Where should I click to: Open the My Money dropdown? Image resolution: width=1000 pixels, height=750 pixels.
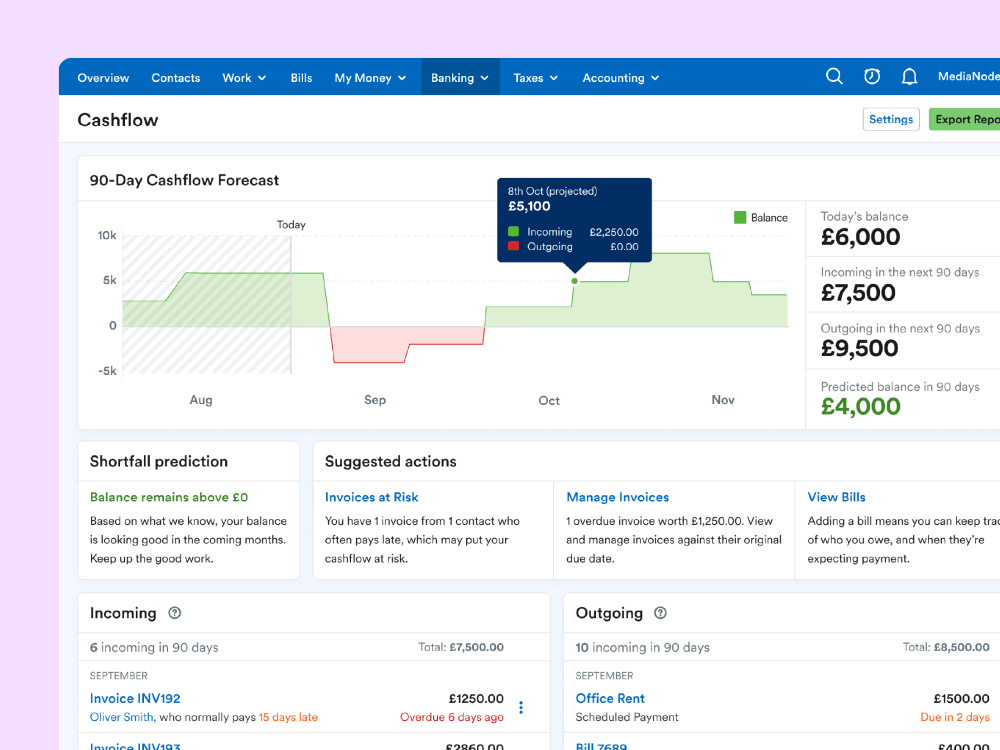coord(369,77)
